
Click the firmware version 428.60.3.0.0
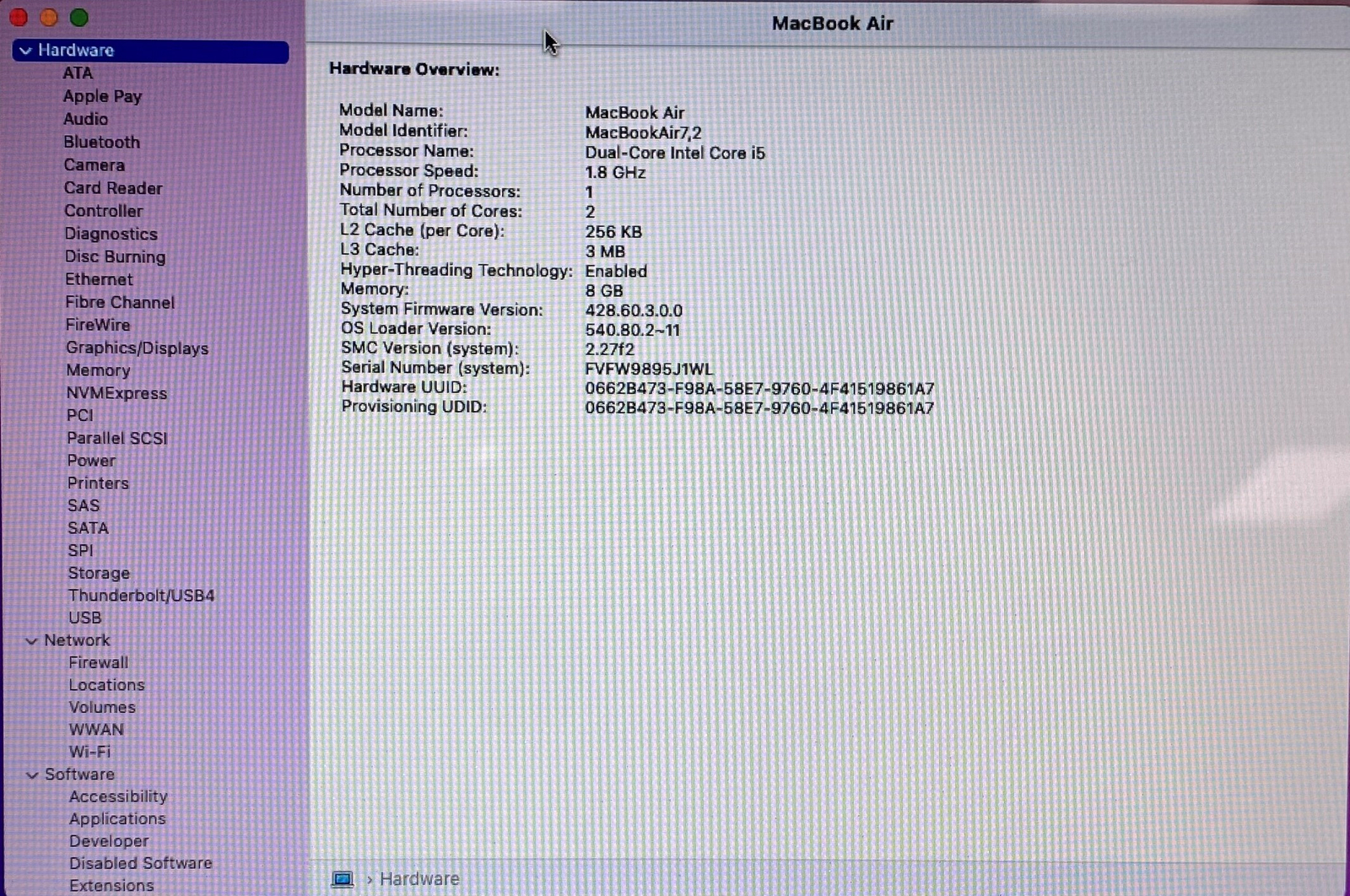tap(634, 311)
